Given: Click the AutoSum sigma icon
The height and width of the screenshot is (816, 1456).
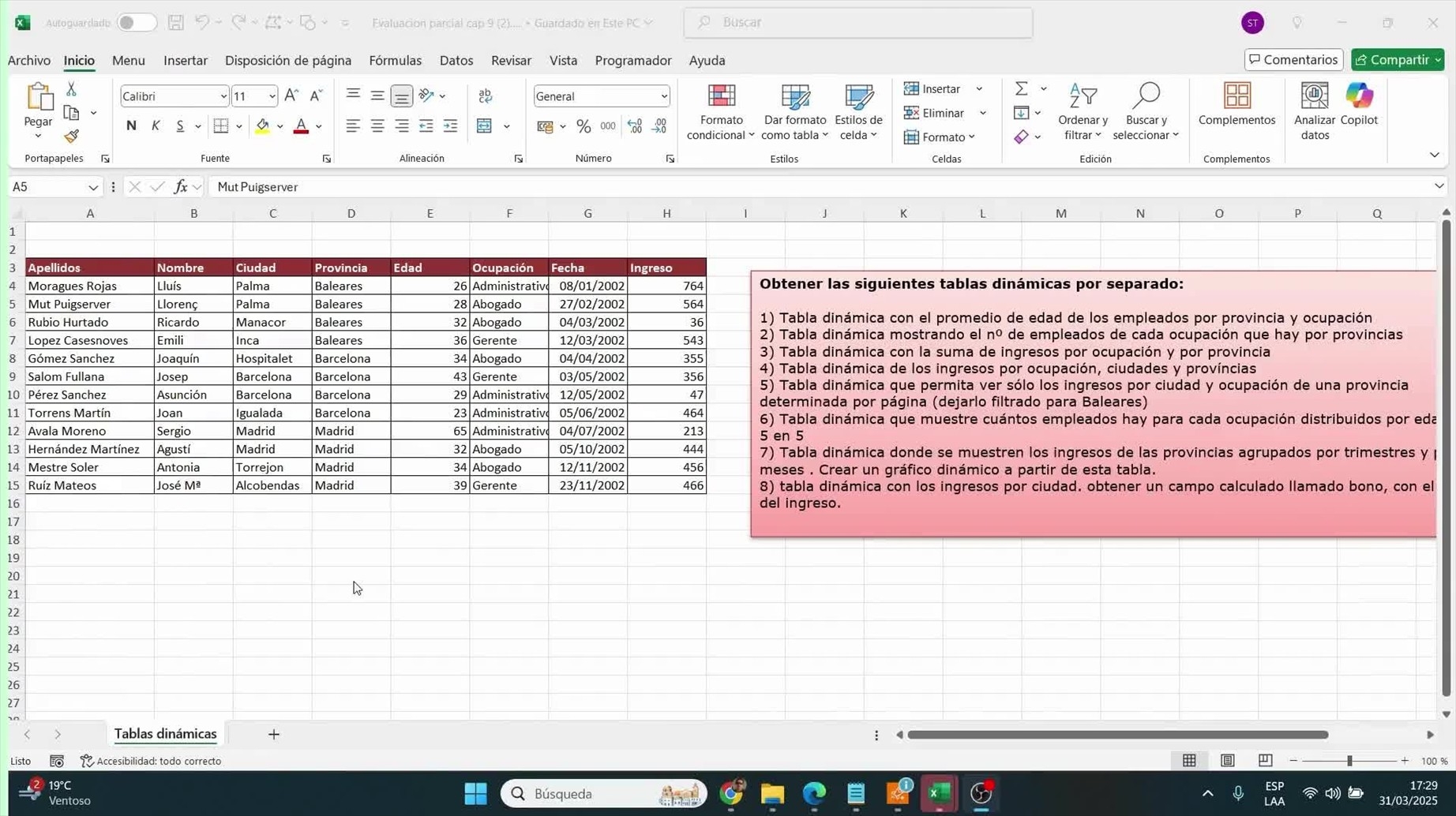Looking at the screenshot, I should (x=1021, y=88).
